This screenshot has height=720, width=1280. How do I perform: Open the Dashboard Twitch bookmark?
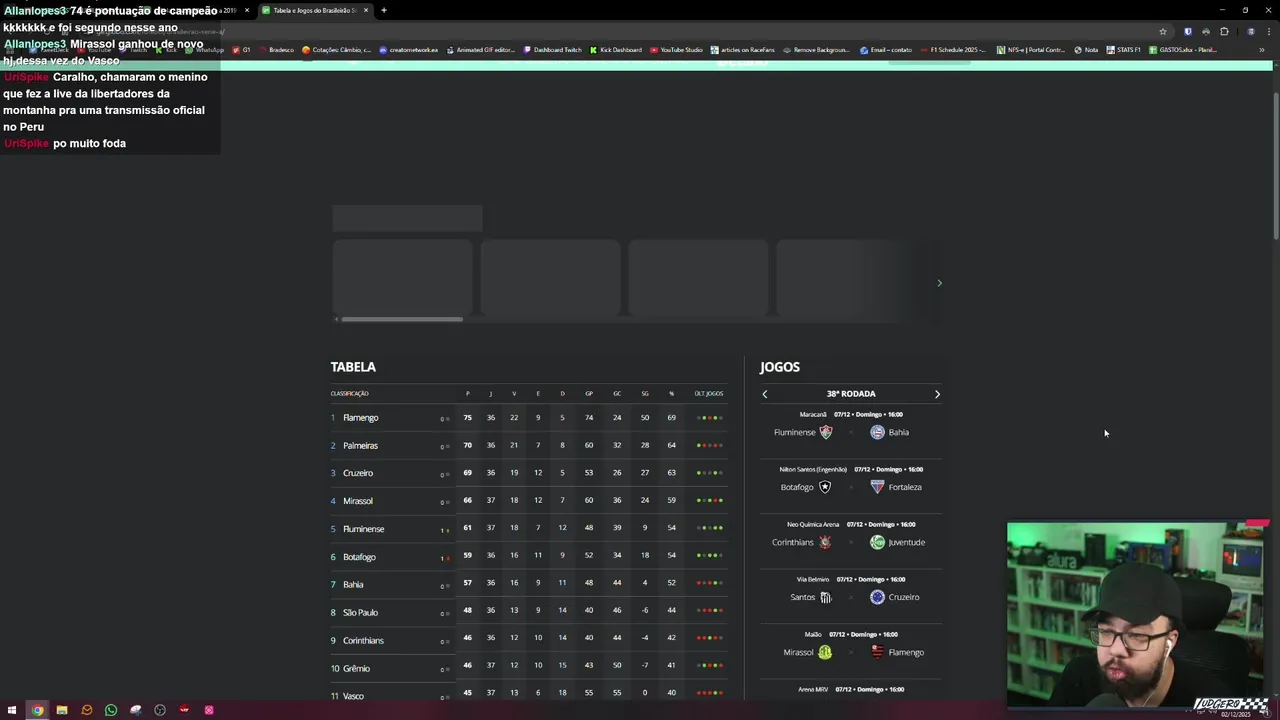pos(552,50)
